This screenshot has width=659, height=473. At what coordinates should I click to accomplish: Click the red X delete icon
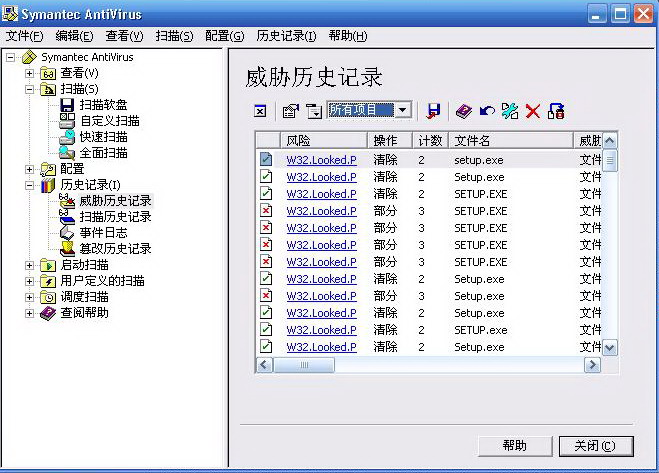[x=532, y=111]
